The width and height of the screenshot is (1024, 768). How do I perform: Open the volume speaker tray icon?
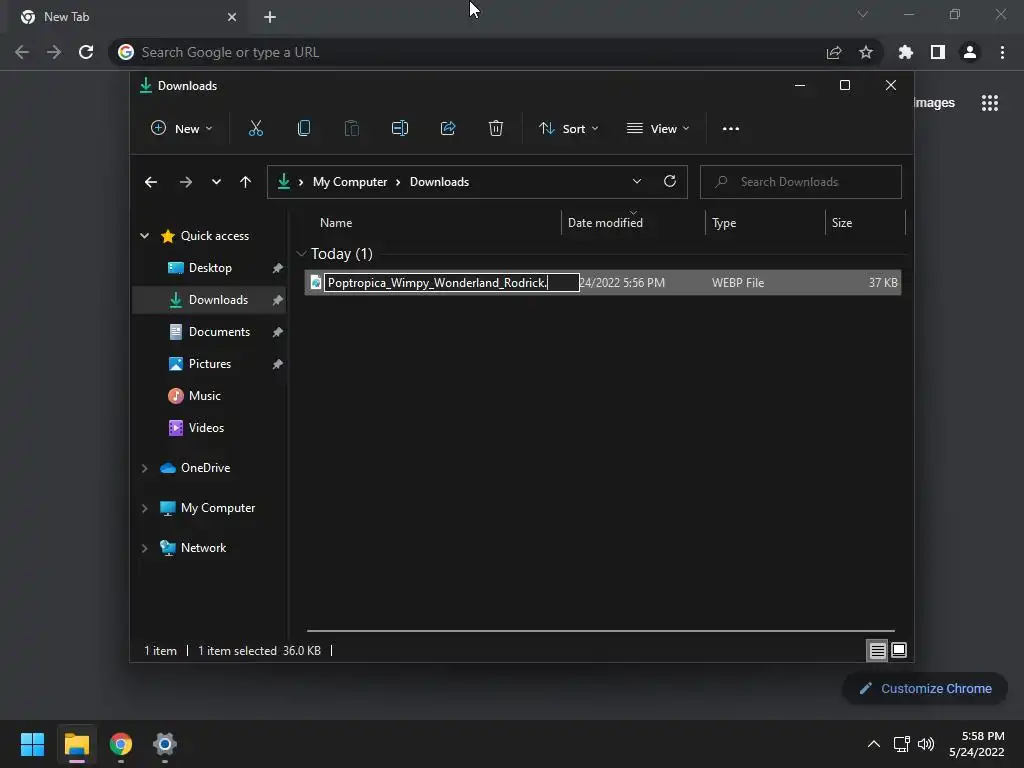tap(926, 744)
